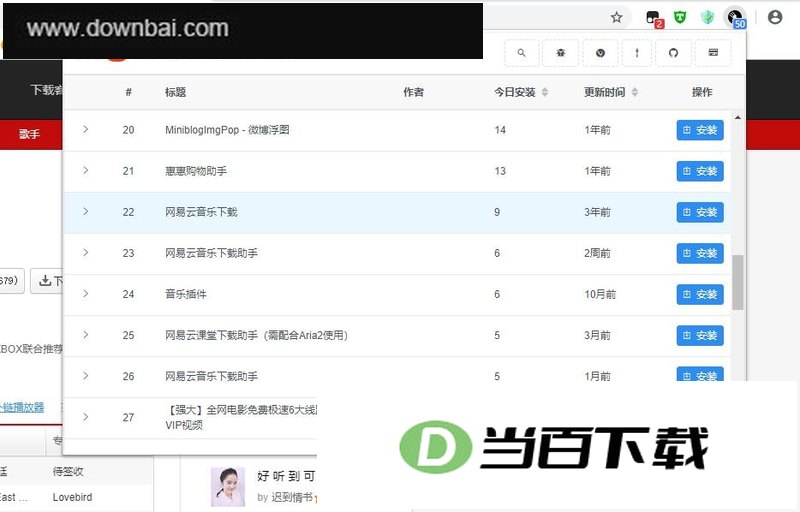Open the green T shield extension
Screen dimensions: 800x512
pos(680,17)
